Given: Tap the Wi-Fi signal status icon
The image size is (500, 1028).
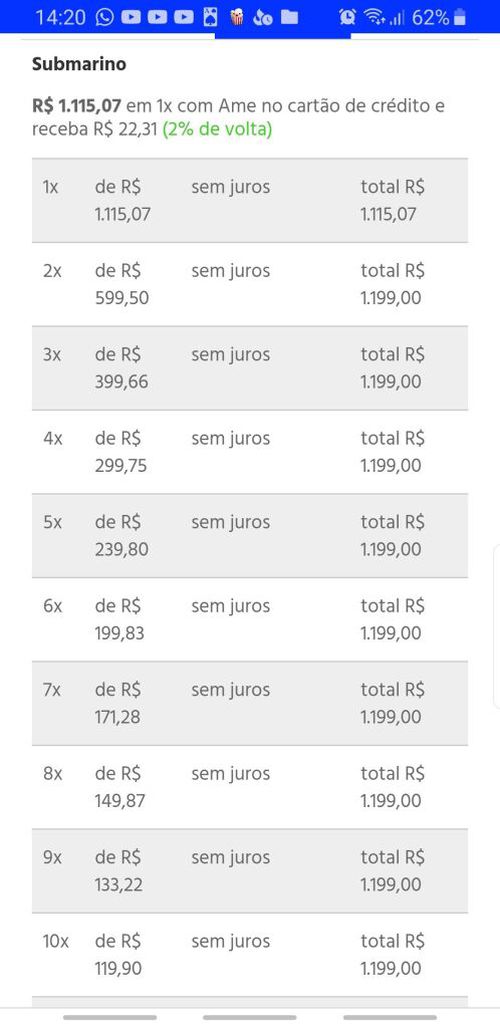Looking at the screenshot, I should pyautogui.click(x=374, y=18).
